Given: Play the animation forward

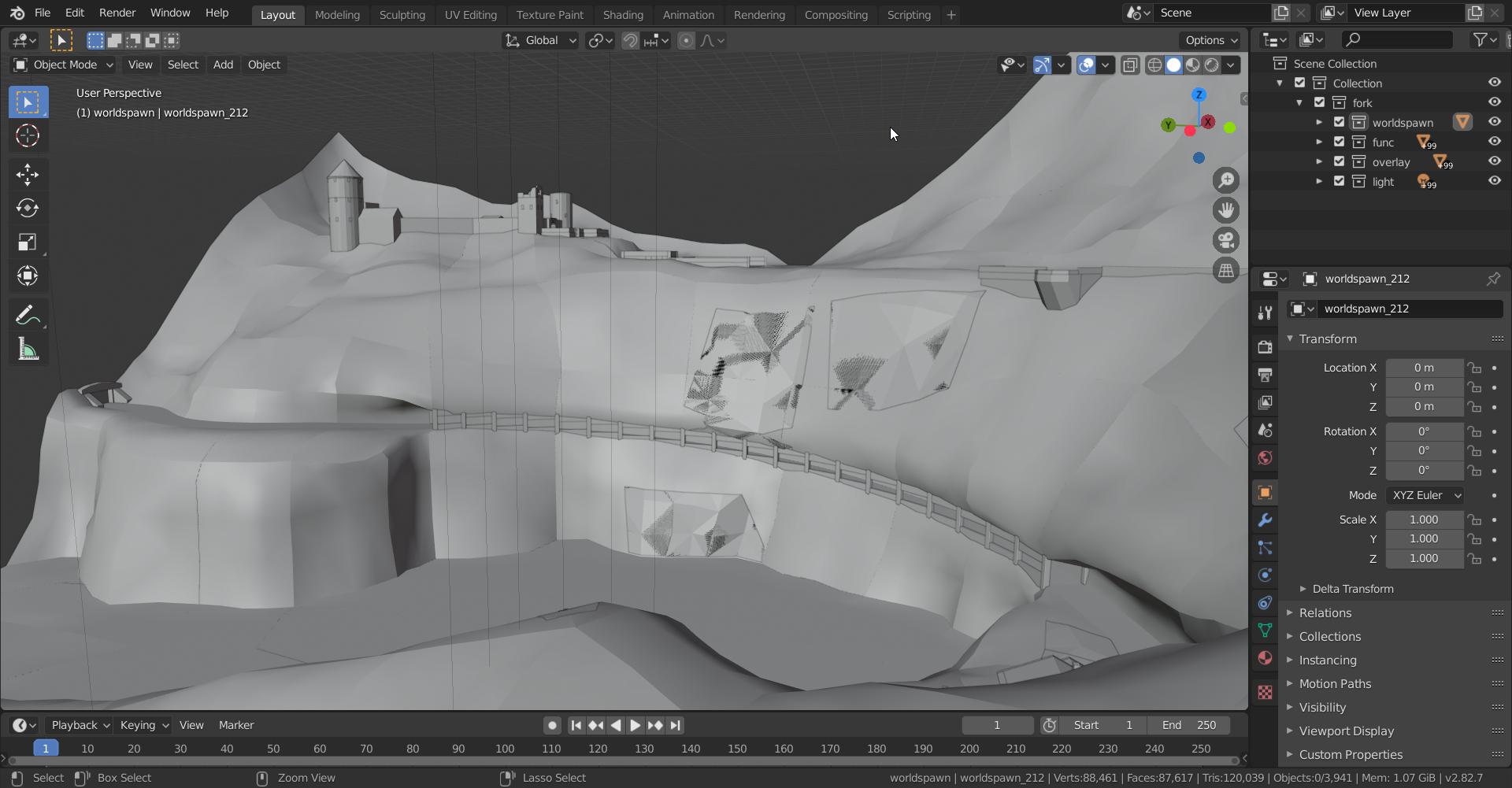Looking at the screenshot, I should pos(635,725).
